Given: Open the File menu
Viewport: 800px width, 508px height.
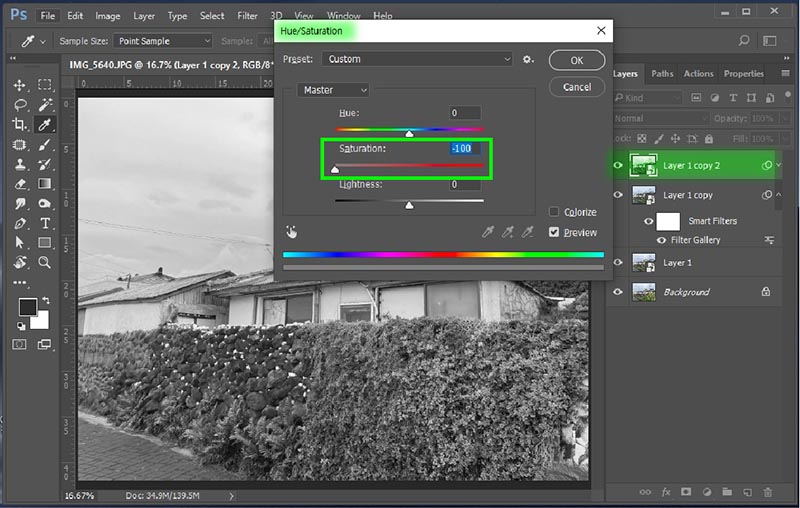Looking at the screenshot, I should tap(47, 16).
